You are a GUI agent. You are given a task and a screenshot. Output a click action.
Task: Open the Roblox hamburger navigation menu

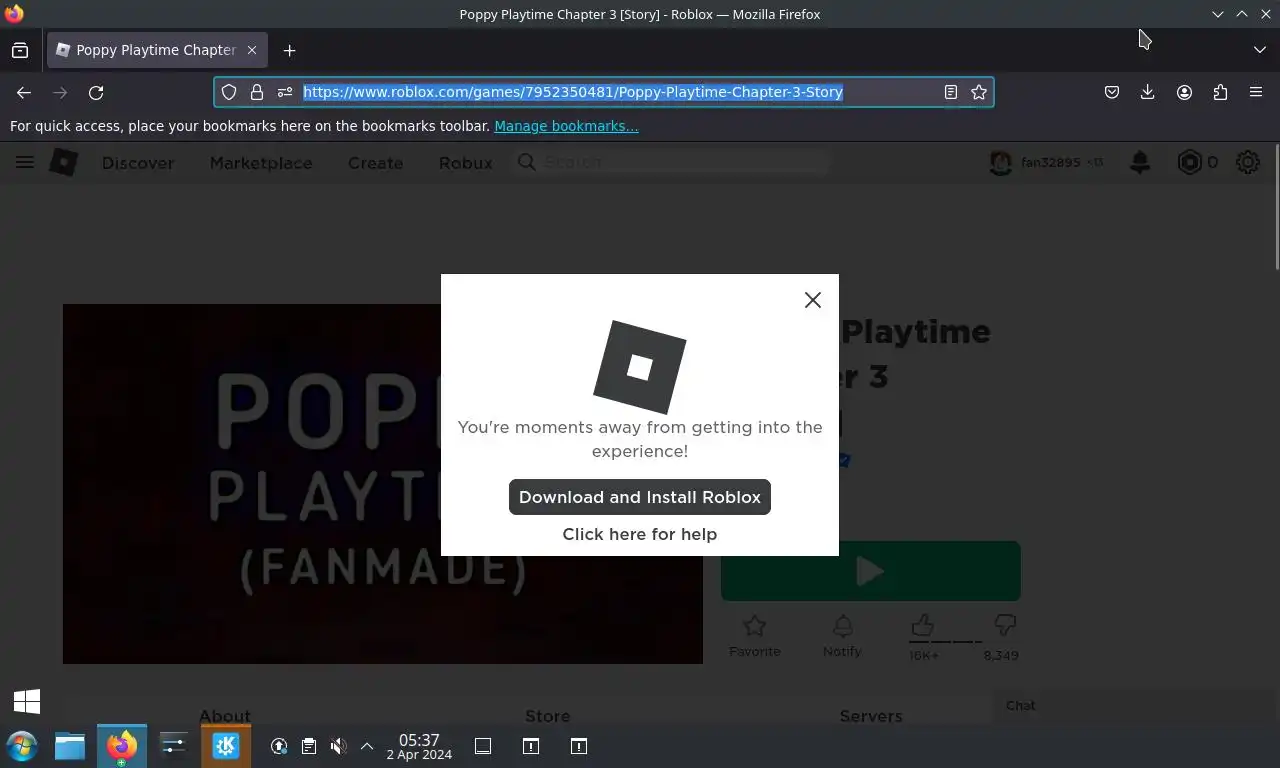(25, 162)
